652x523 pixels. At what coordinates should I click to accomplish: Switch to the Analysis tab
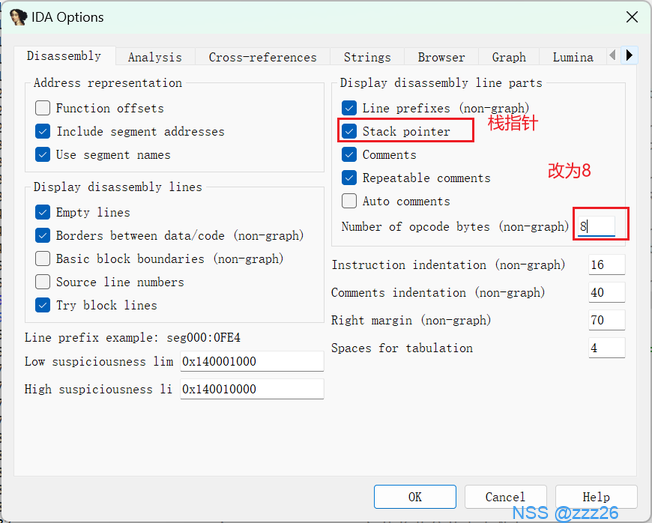[155, 58]
